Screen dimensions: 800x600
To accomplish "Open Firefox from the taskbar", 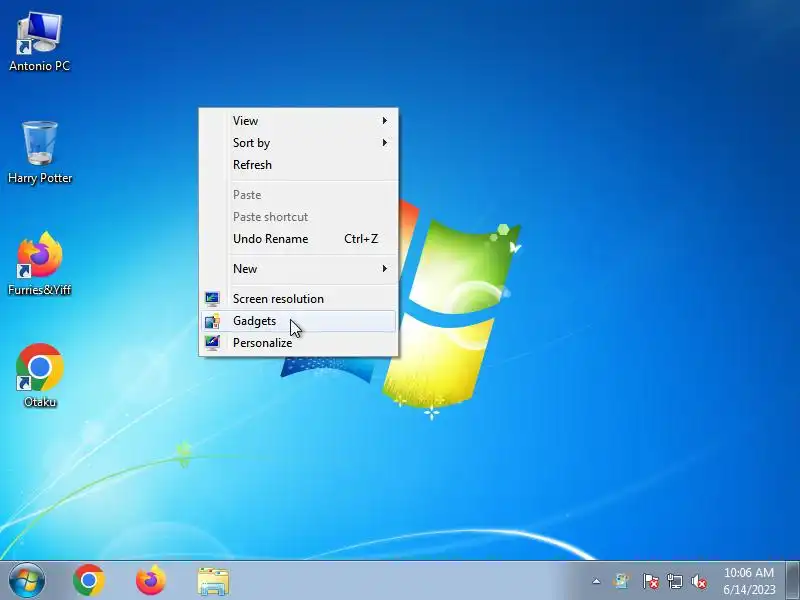I will [151, 581].
